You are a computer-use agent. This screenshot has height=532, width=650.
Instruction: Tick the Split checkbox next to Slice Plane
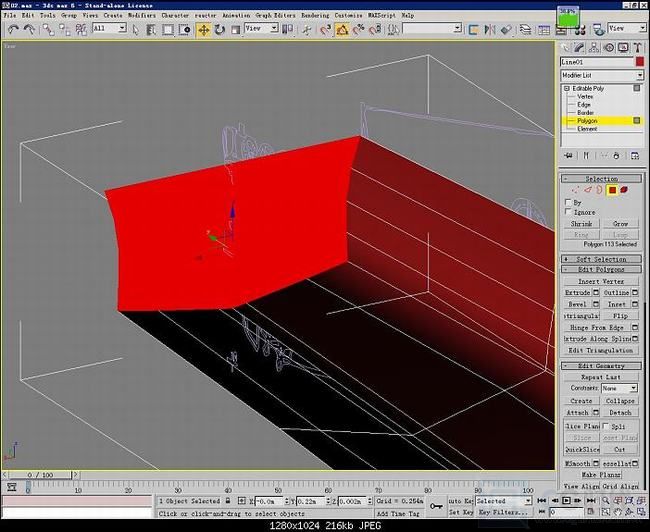click(606, 426)
